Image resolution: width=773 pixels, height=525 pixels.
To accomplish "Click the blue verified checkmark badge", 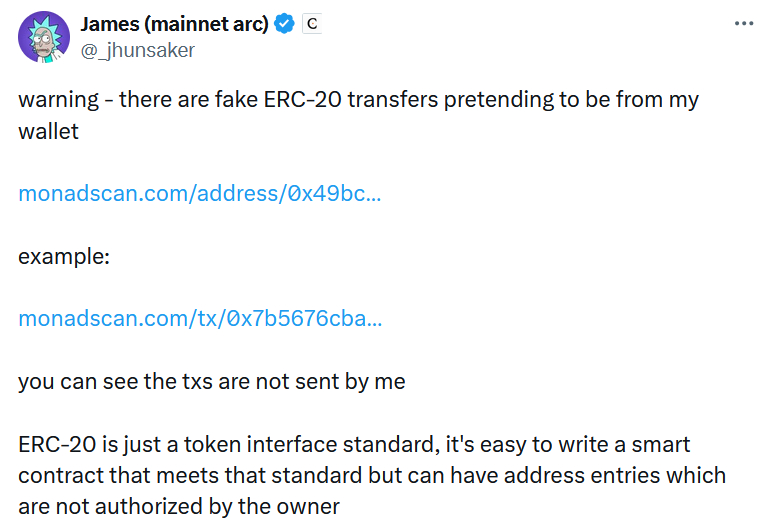I will (284, 24).
